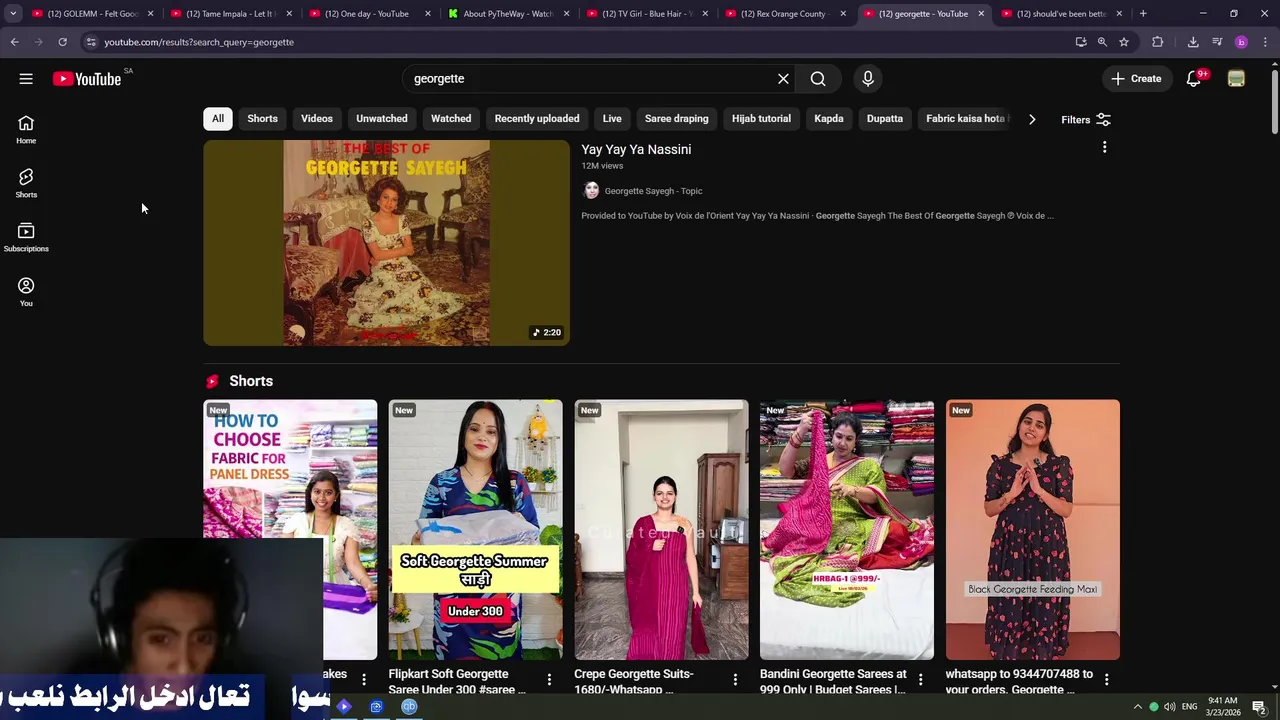Open the account avatar menu
The image size is (1280, 720).
click(x=1237, y=79)
